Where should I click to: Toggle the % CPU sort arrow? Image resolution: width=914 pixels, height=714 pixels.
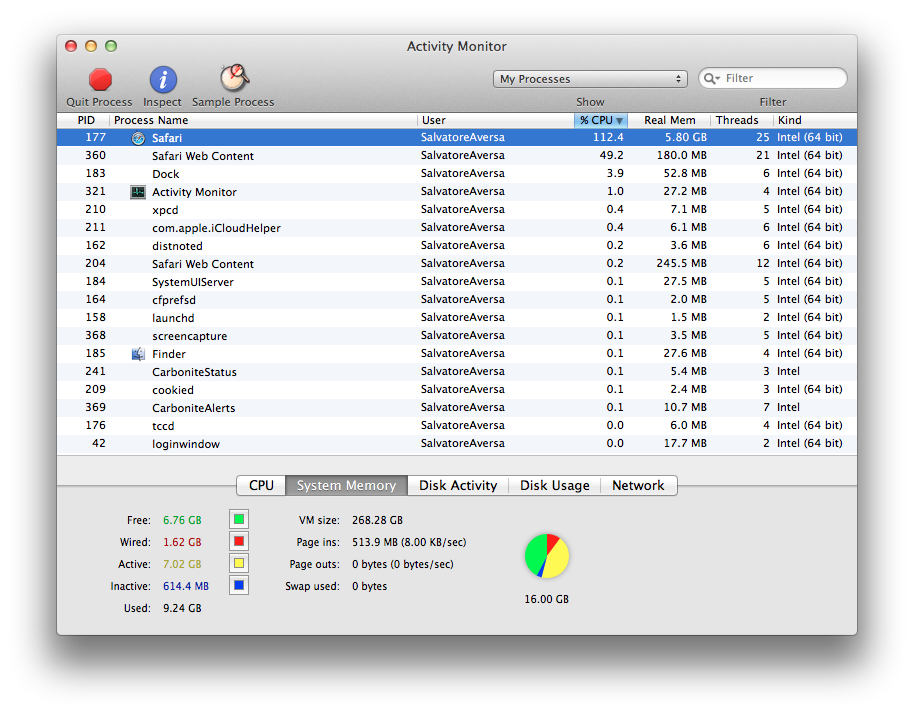[x=620, y=121]
